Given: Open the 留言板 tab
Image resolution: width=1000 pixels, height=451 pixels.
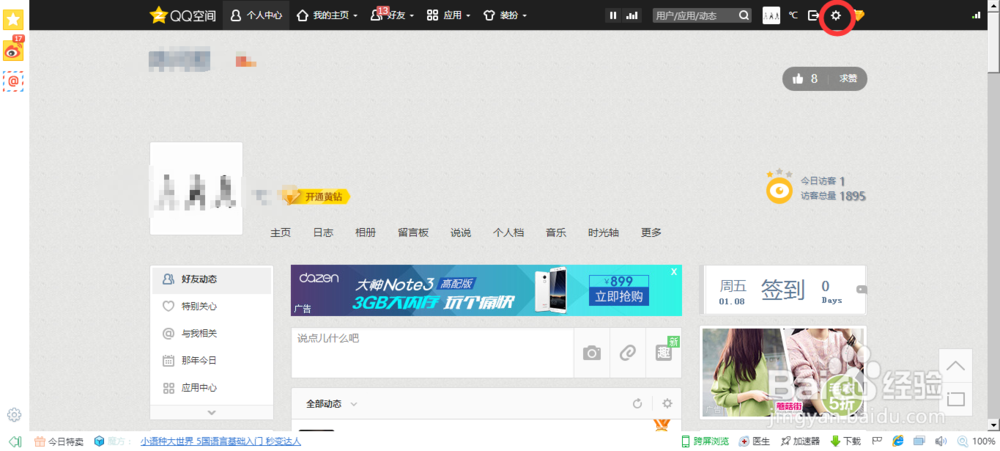Looking at the screenshot, I should [413, 233].
